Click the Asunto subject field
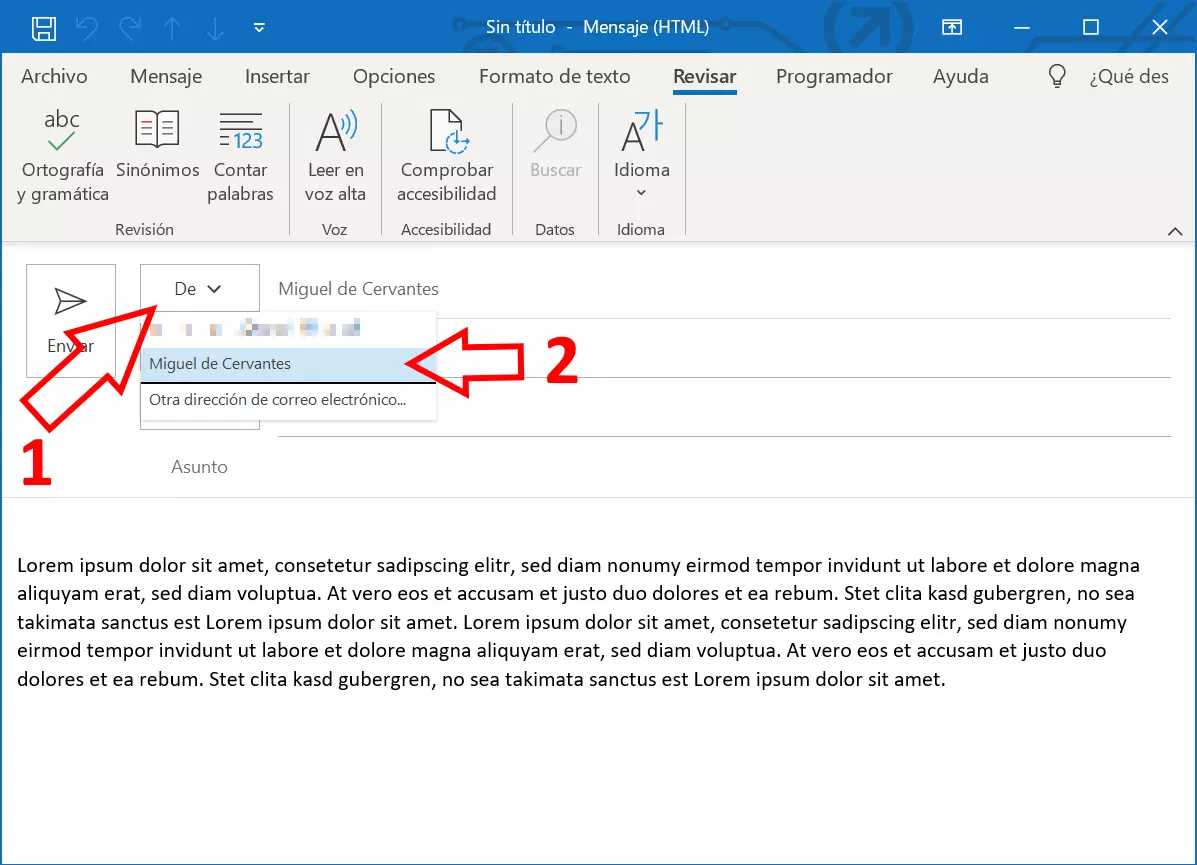 coord(199,466)
